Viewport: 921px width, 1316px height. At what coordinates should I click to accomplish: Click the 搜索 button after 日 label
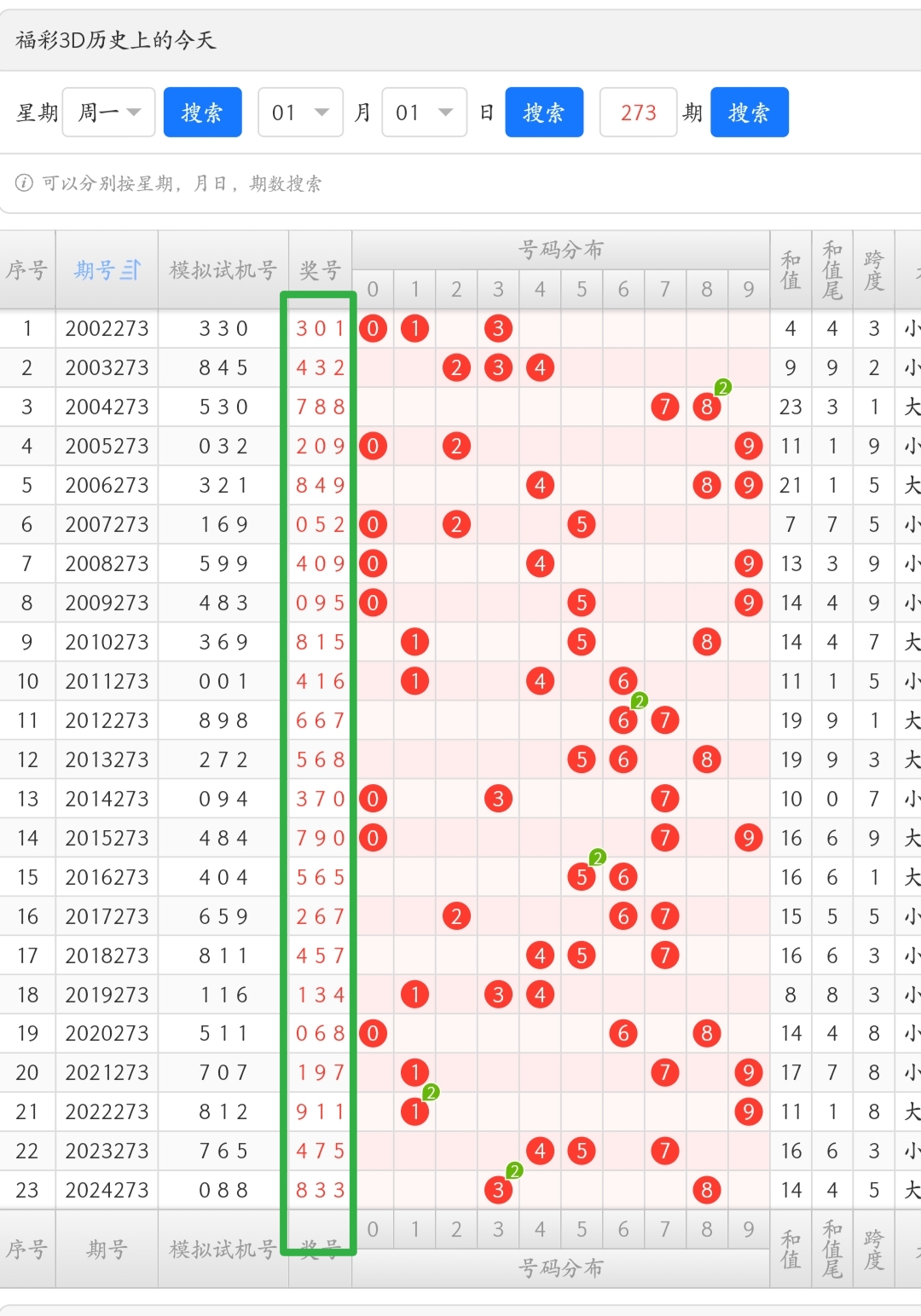544,112
